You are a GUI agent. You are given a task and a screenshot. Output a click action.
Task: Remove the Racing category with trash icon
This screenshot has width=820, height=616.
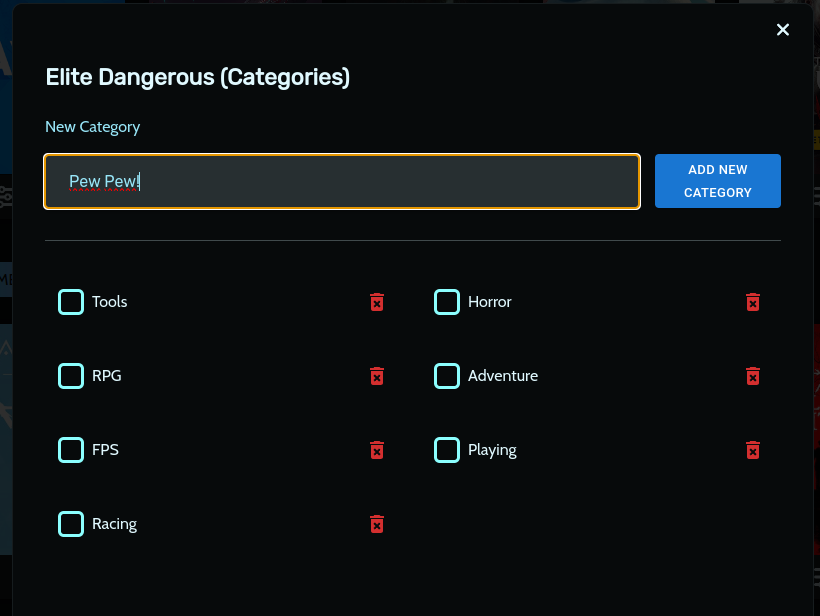(x=377, y=524)
